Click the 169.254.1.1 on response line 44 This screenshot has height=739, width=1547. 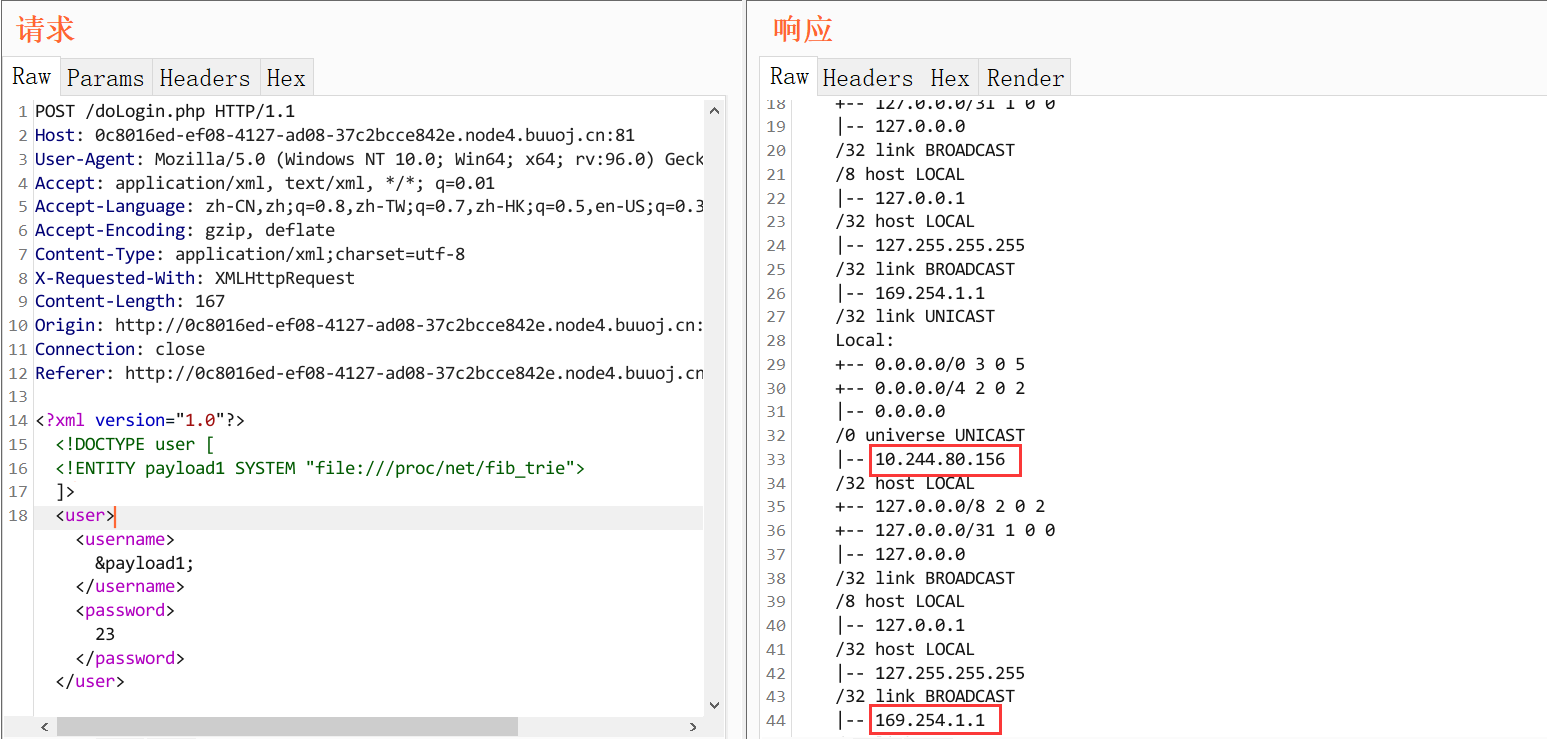point(930,720)
